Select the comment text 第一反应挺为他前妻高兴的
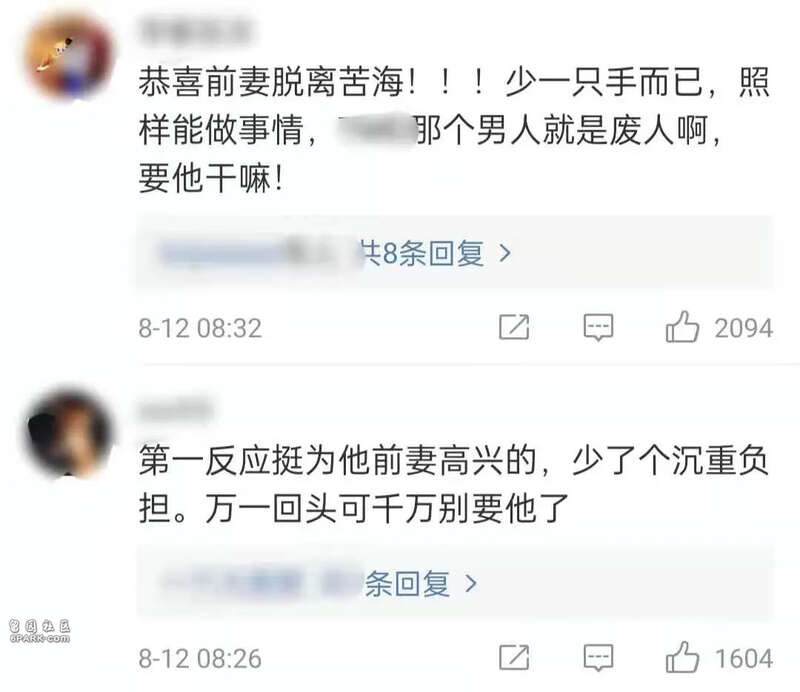 pos(337,460)
